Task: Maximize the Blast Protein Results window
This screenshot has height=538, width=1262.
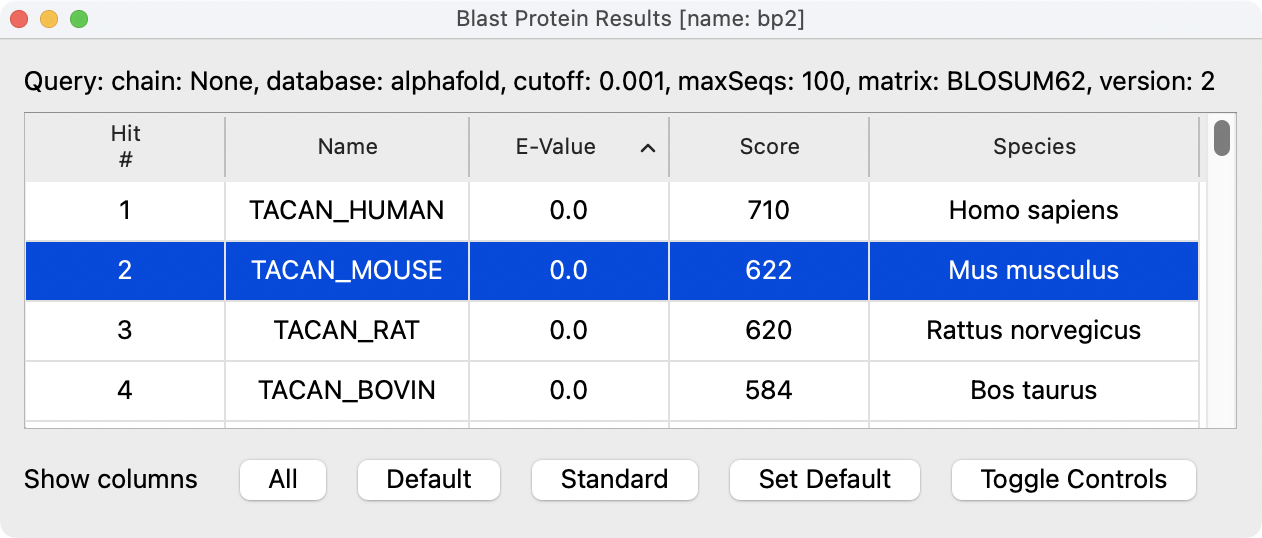Action: pyautogui.click(x=79, y=19)
